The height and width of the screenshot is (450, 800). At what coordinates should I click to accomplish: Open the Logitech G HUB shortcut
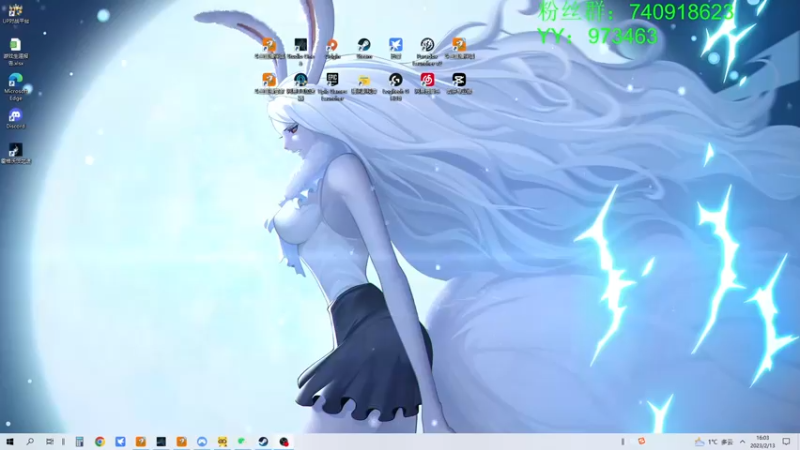point(395,86)
